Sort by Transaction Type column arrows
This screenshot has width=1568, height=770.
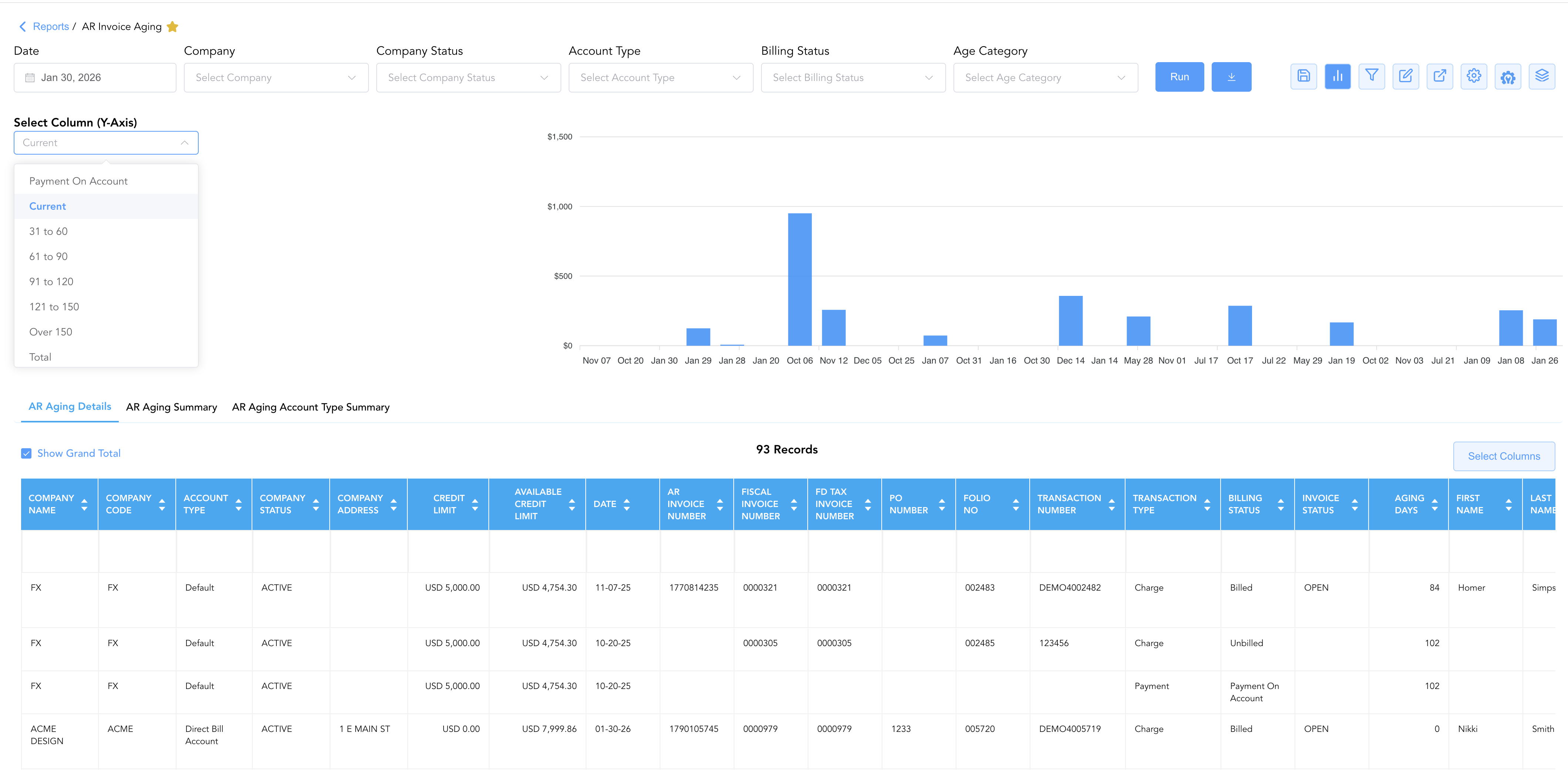pos(1207,504)
